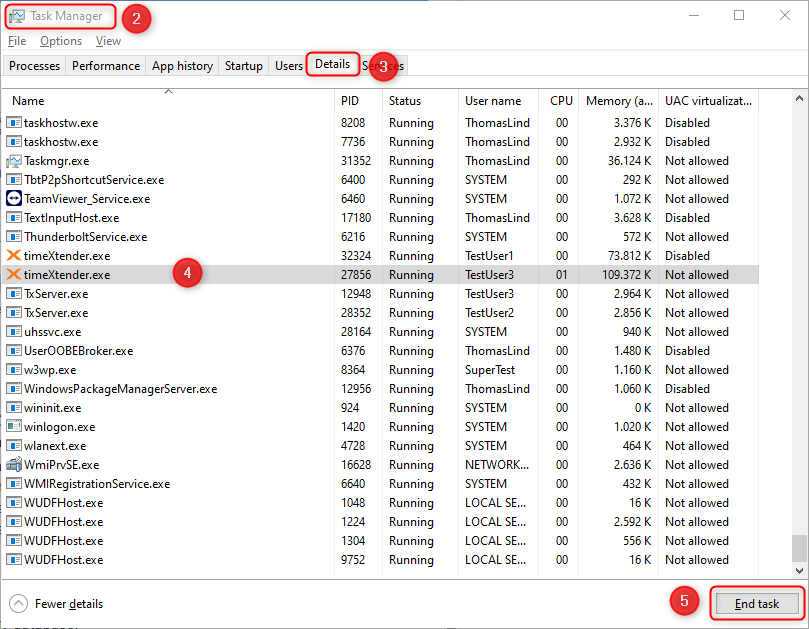Click the process name wininit.exe
The height and width of the screenshot is (629, 809).
[53, 408]
